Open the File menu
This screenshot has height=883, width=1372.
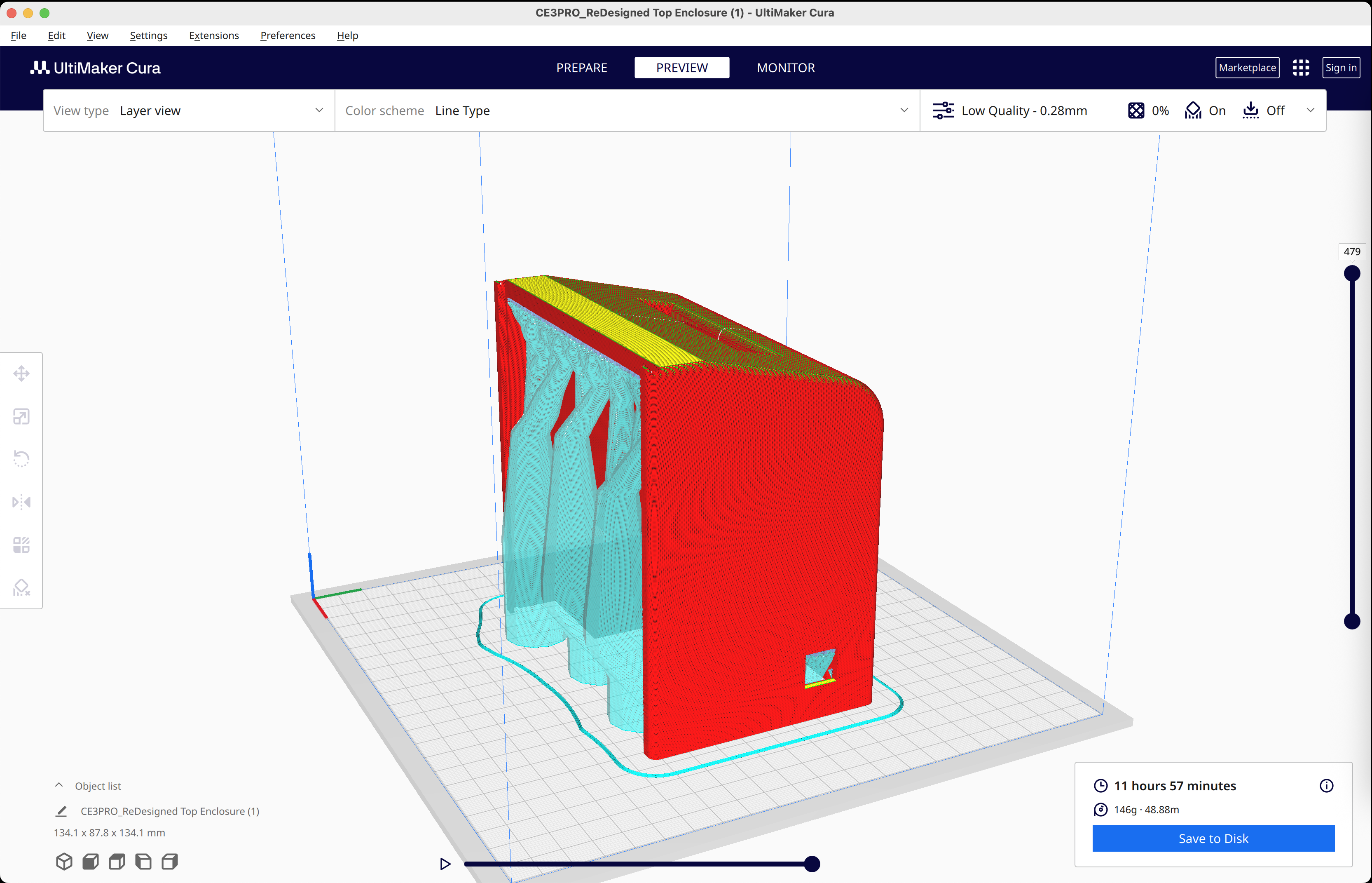click(19, 35)
